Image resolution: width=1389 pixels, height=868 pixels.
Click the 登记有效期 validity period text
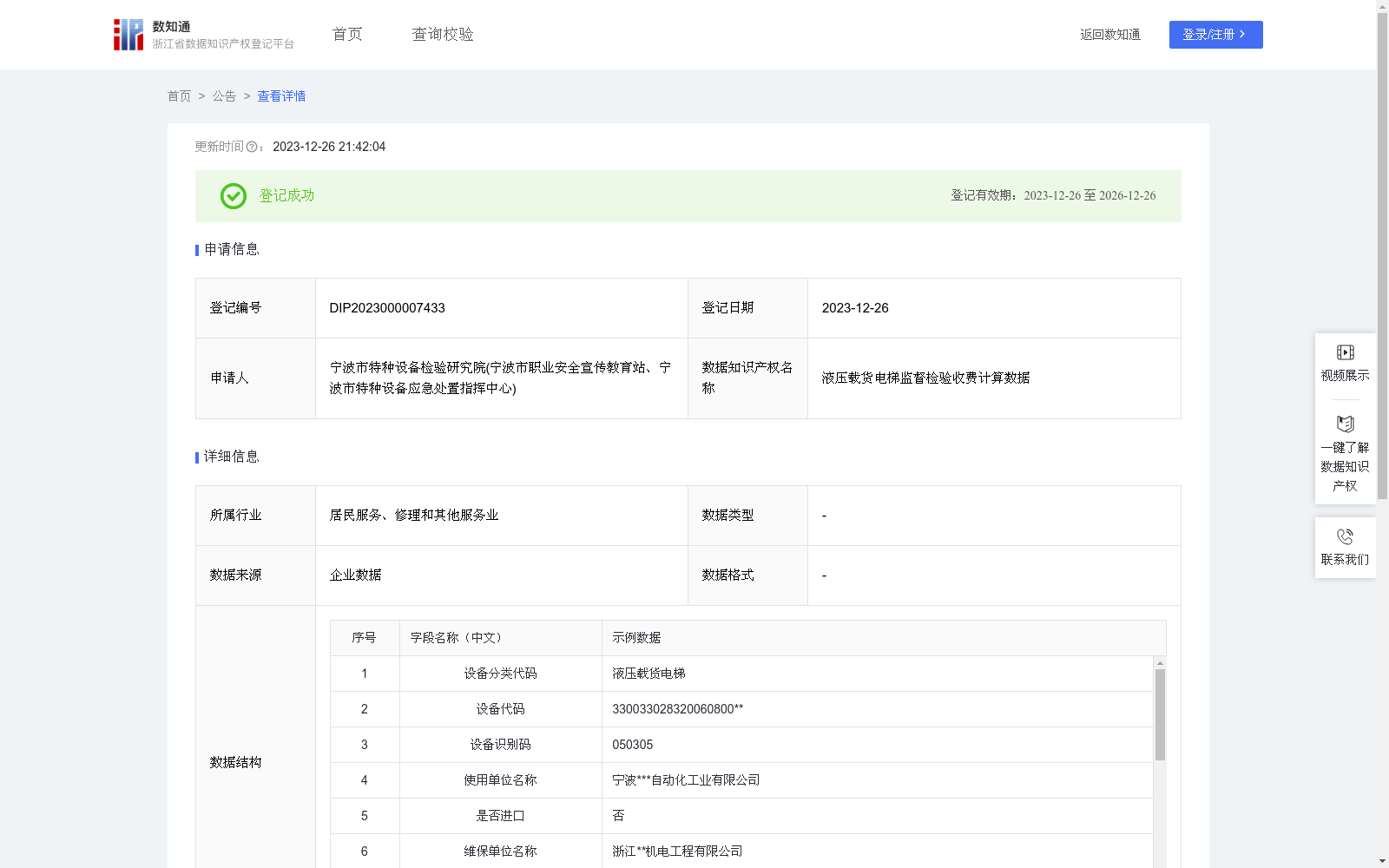click(x=1053, y=196)
